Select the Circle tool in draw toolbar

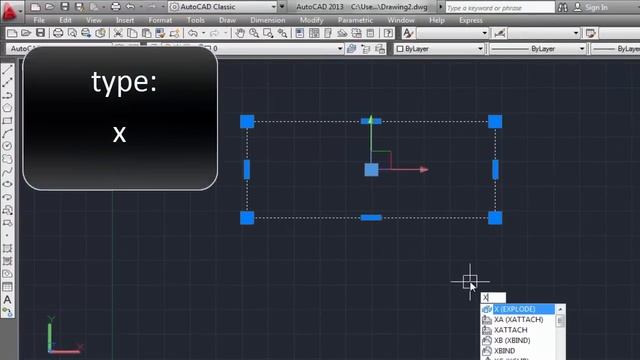(7, 146)
